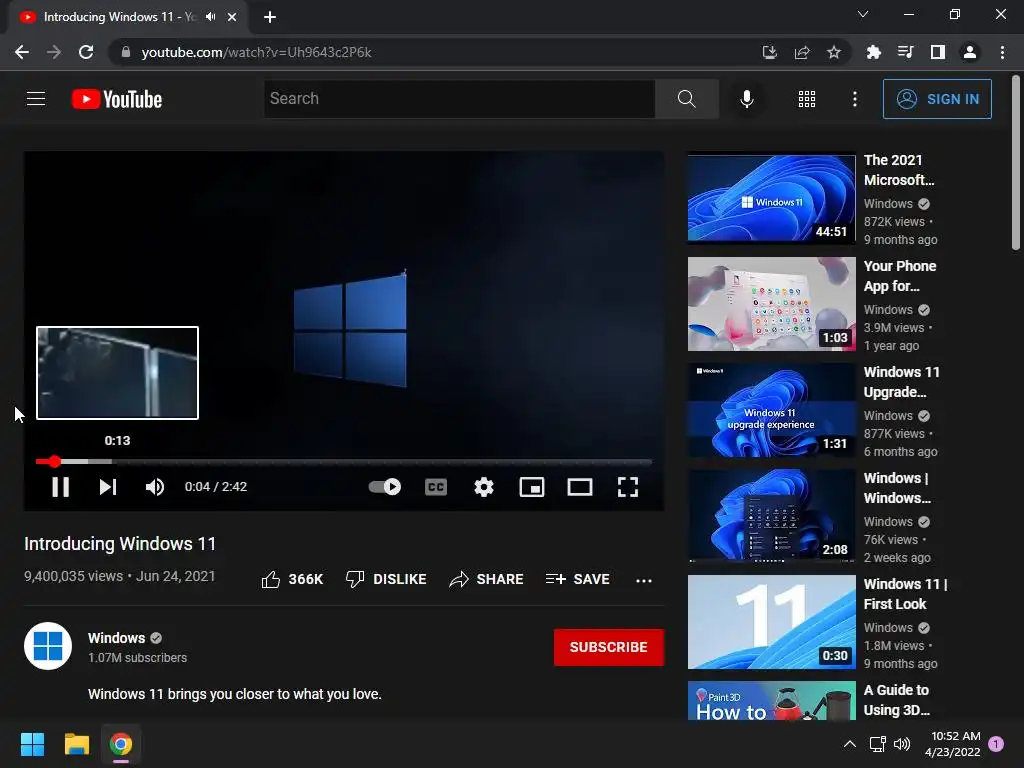Mute the video player volume

155,487
